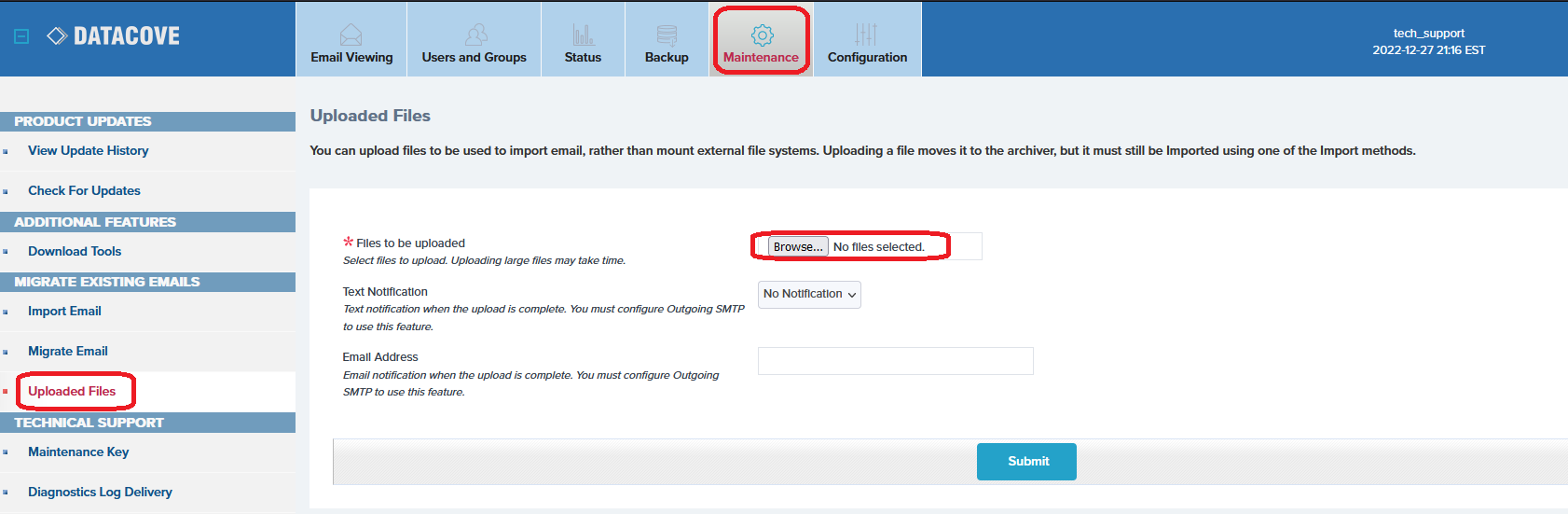Click the Status bar chart icon
1568x514 pixels.
[583, 35]
